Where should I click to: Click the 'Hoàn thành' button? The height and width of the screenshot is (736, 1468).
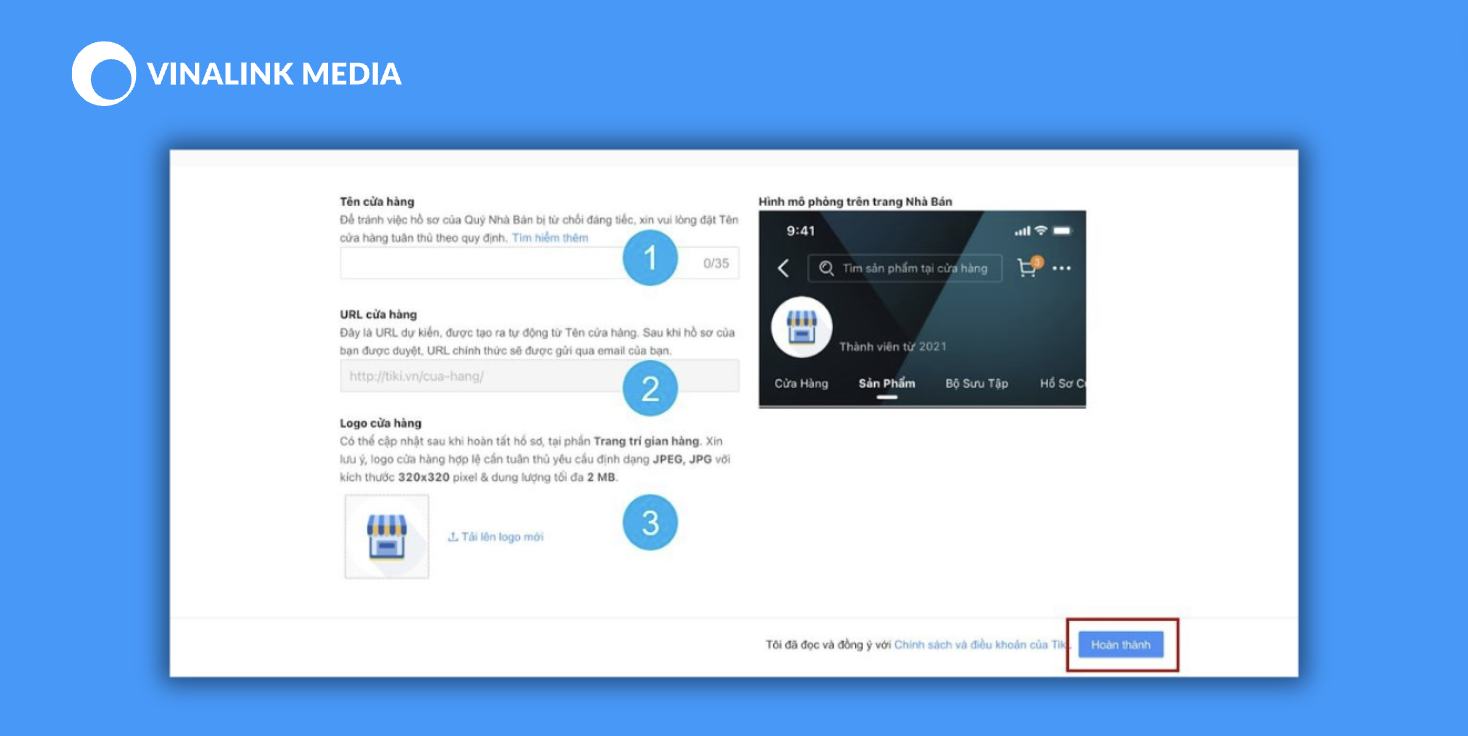pos(1121,645)
